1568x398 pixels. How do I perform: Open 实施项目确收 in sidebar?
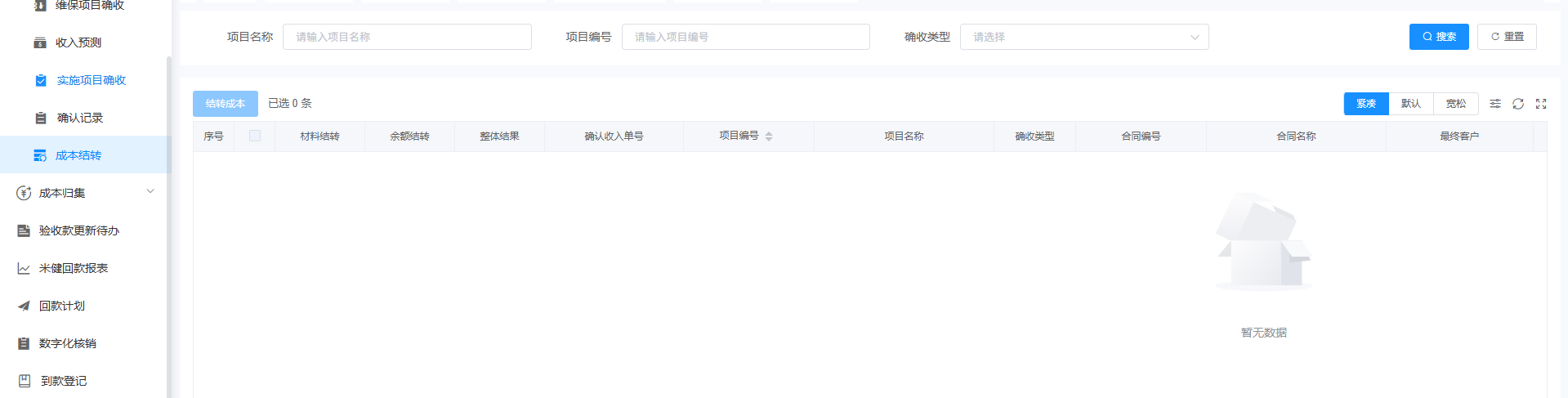[91, 80]
